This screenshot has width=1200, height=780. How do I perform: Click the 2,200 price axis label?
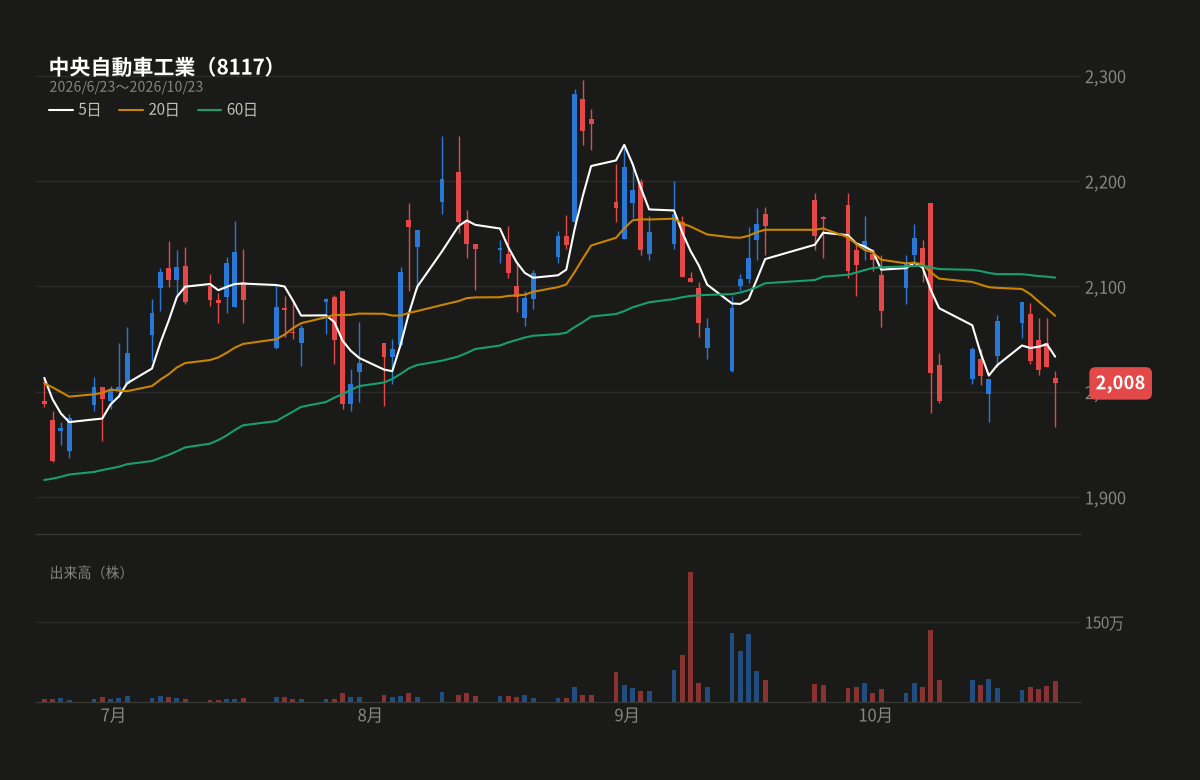pos(1105,182)
